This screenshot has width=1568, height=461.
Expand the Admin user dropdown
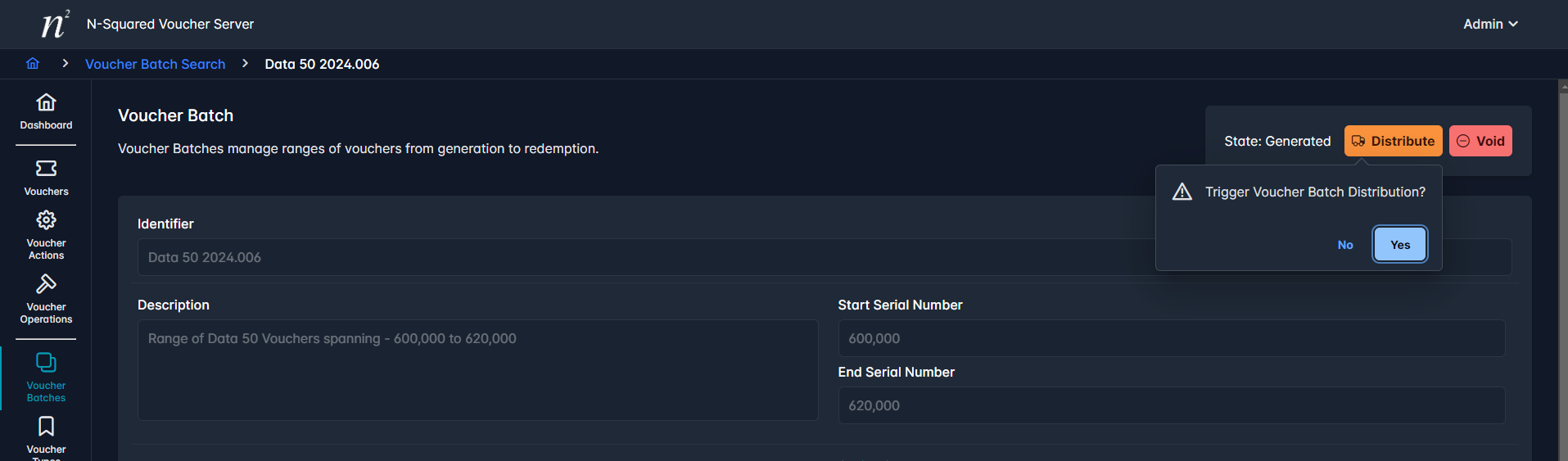1490,24
